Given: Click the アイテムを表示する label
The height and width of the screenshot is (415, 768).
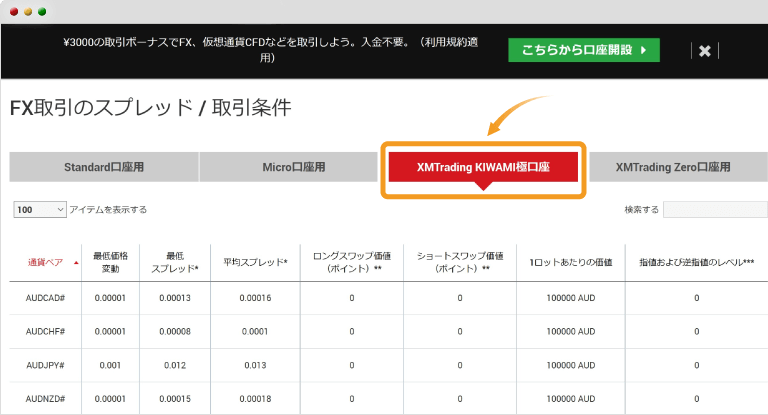Looking at the screenshot, I should click(108, 210).
